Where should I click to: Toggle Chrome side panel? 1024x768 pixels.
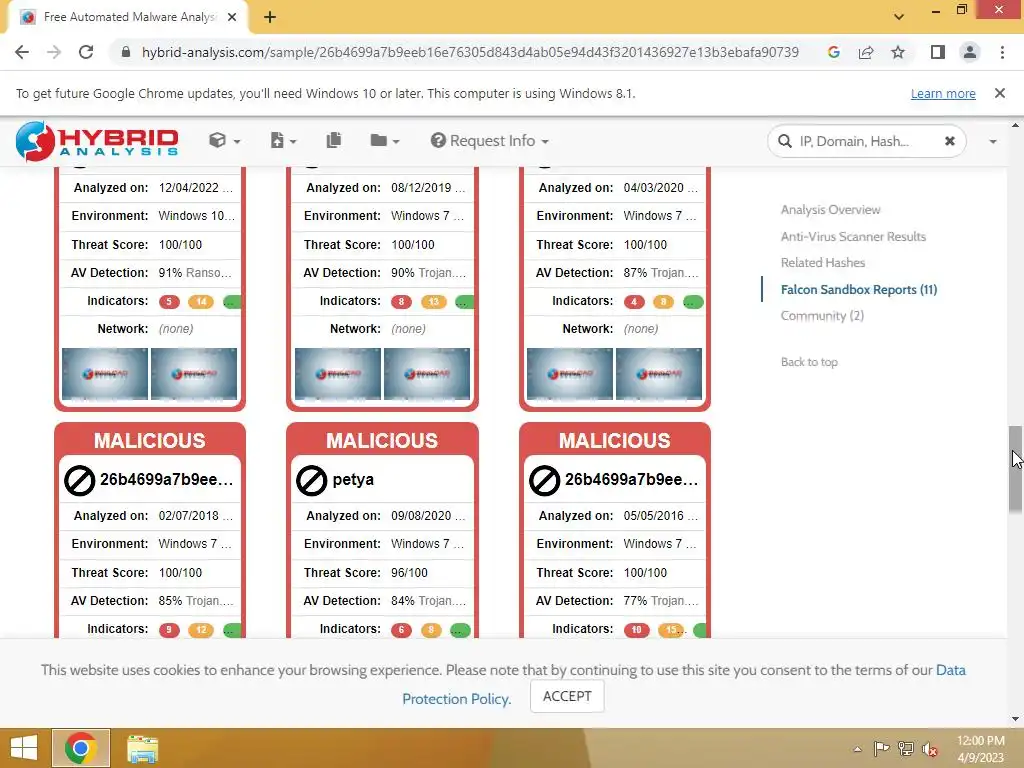coord(938,52)
